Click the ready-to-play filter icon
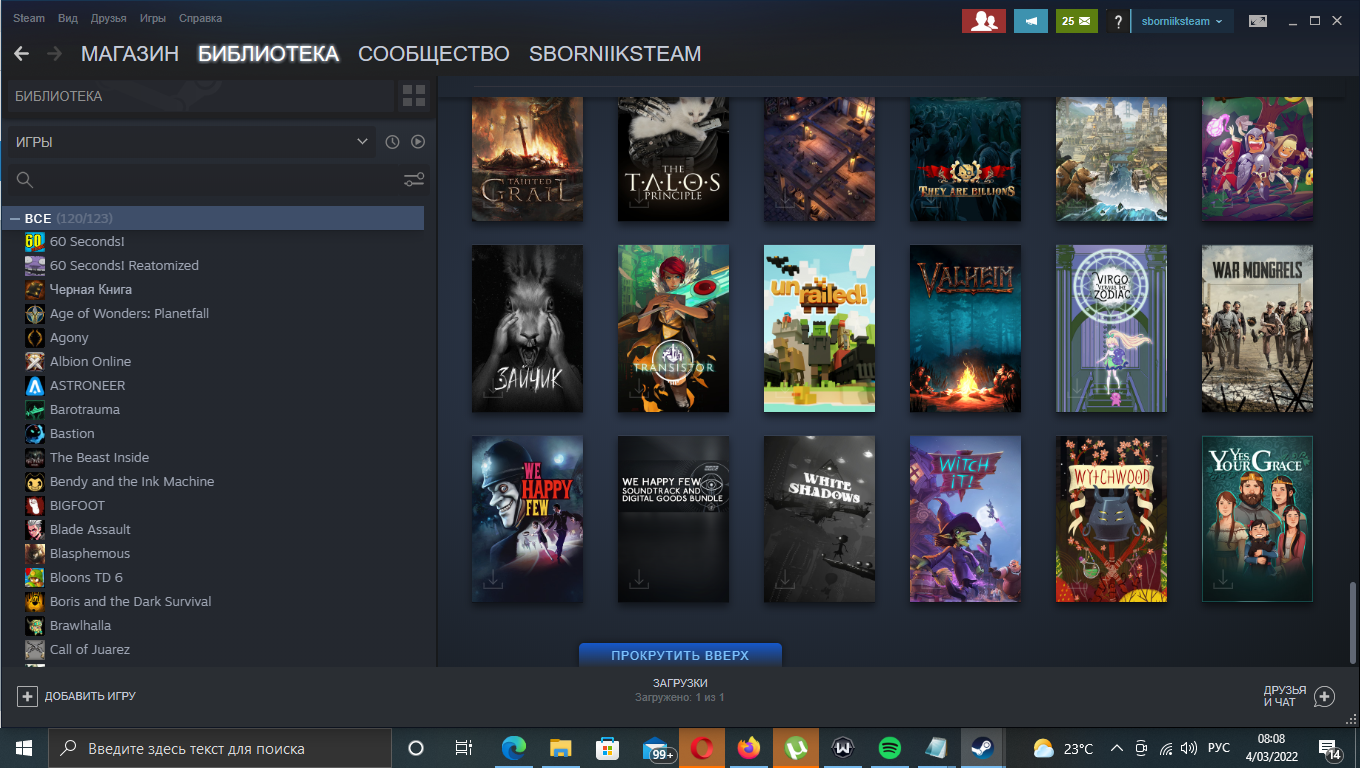Screen dimensions: 1360x768 418,142
